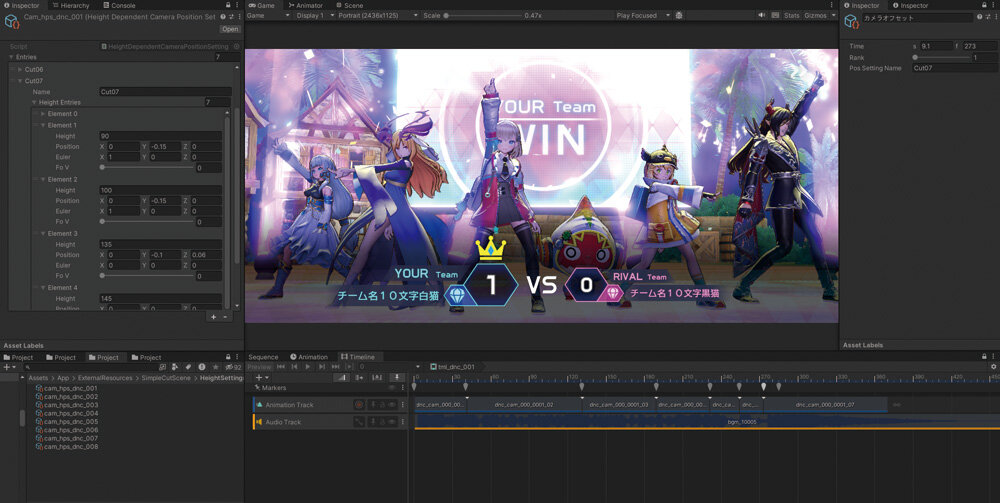Add a height entry with plus button
Image resolution: width=1000 pixels, height=503 pixels.
214,317
